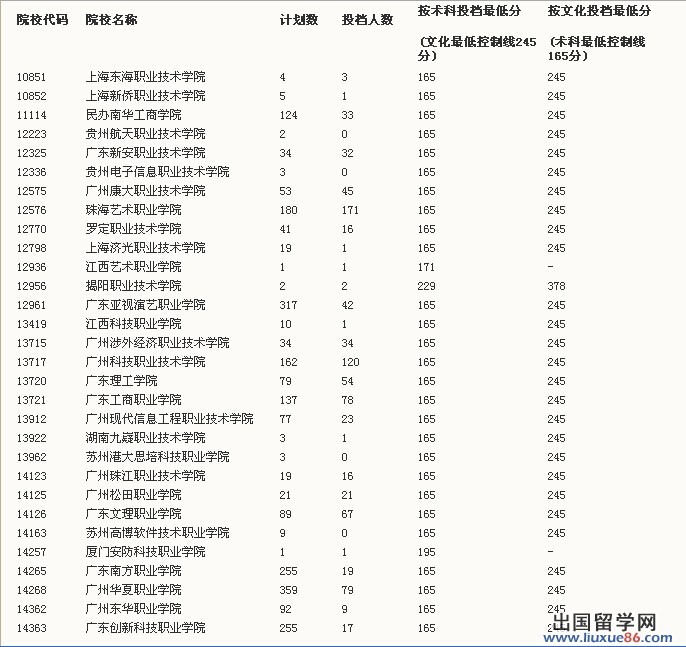686x647 pixels.
Task: Click the 院校名称 column header
Action: [111, 20]
